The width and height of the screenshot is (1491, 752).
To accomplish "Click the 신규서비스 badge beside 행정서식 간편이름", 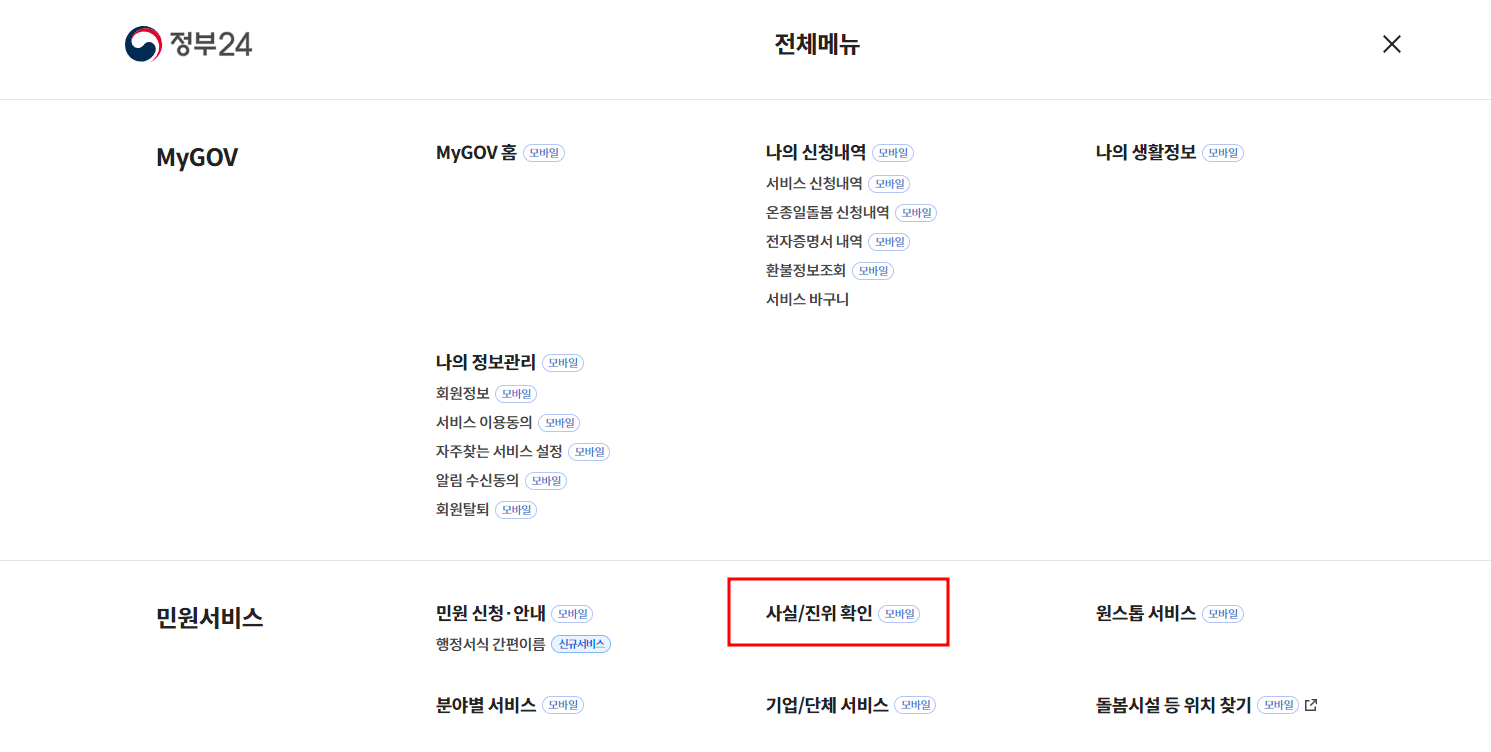I will click(x=581, y=644).
